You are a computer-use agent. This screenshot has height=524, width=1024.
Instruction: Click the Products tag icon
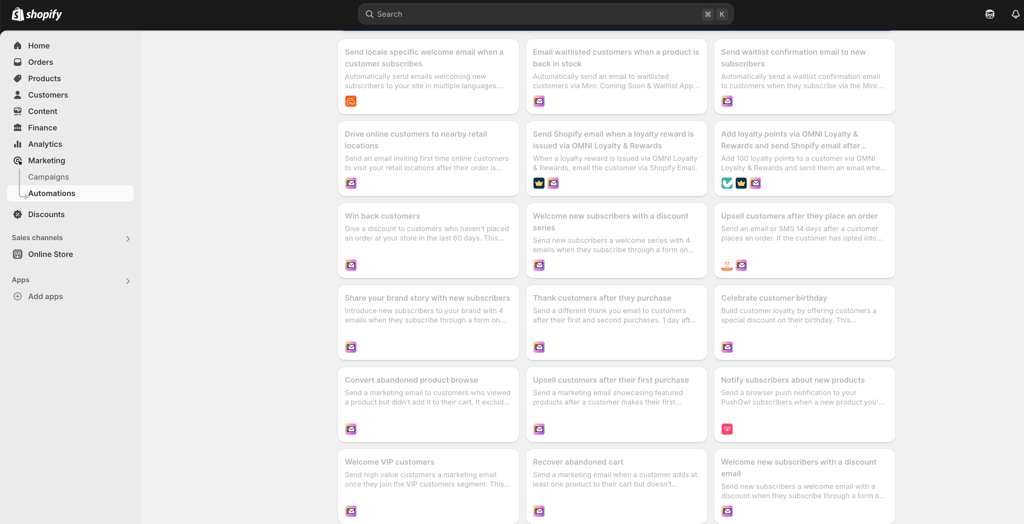[x=18, y=78]
